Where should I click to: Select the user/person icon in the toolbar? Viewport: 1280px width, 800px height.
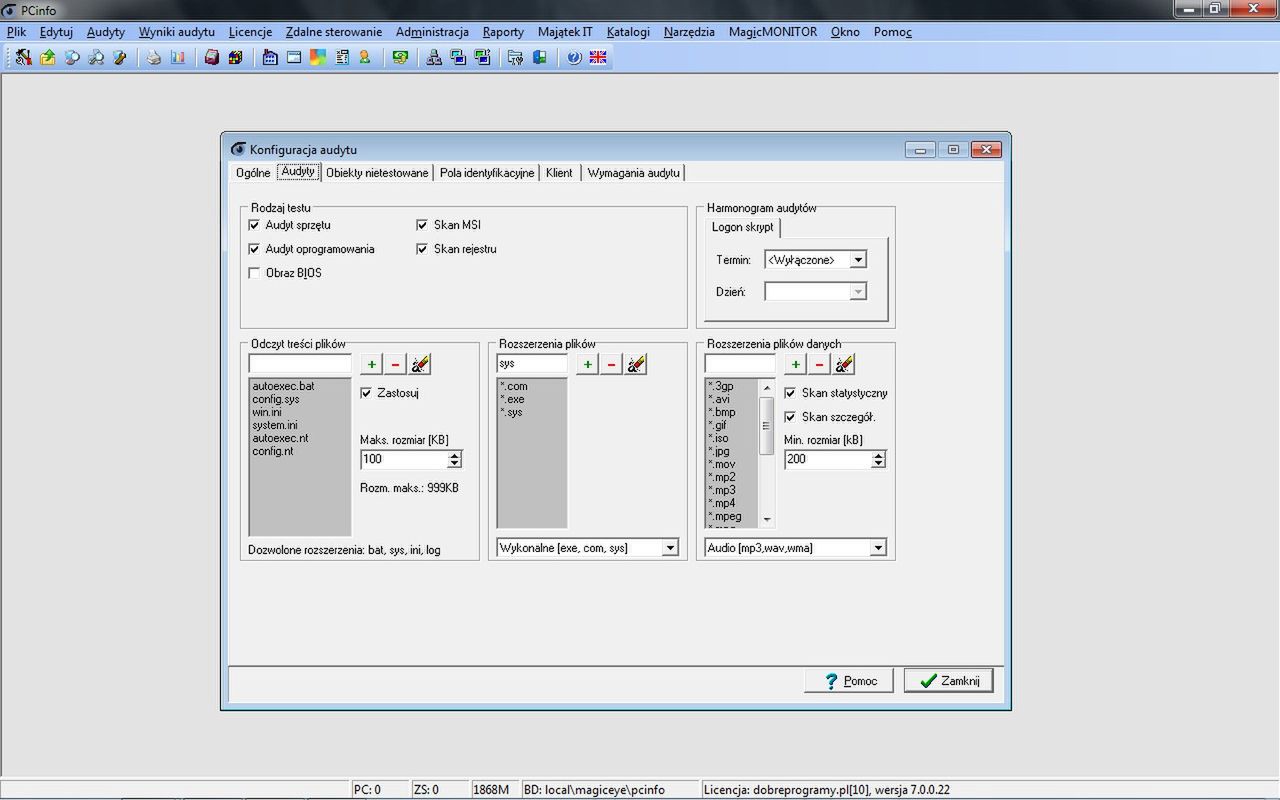pos(364,57)
